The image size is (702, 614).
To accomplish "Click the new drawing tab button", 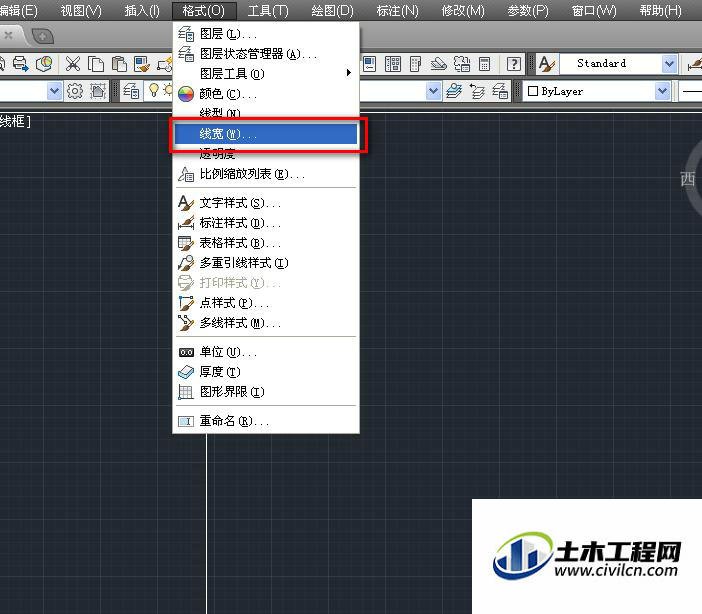I will tap(43, 36).
